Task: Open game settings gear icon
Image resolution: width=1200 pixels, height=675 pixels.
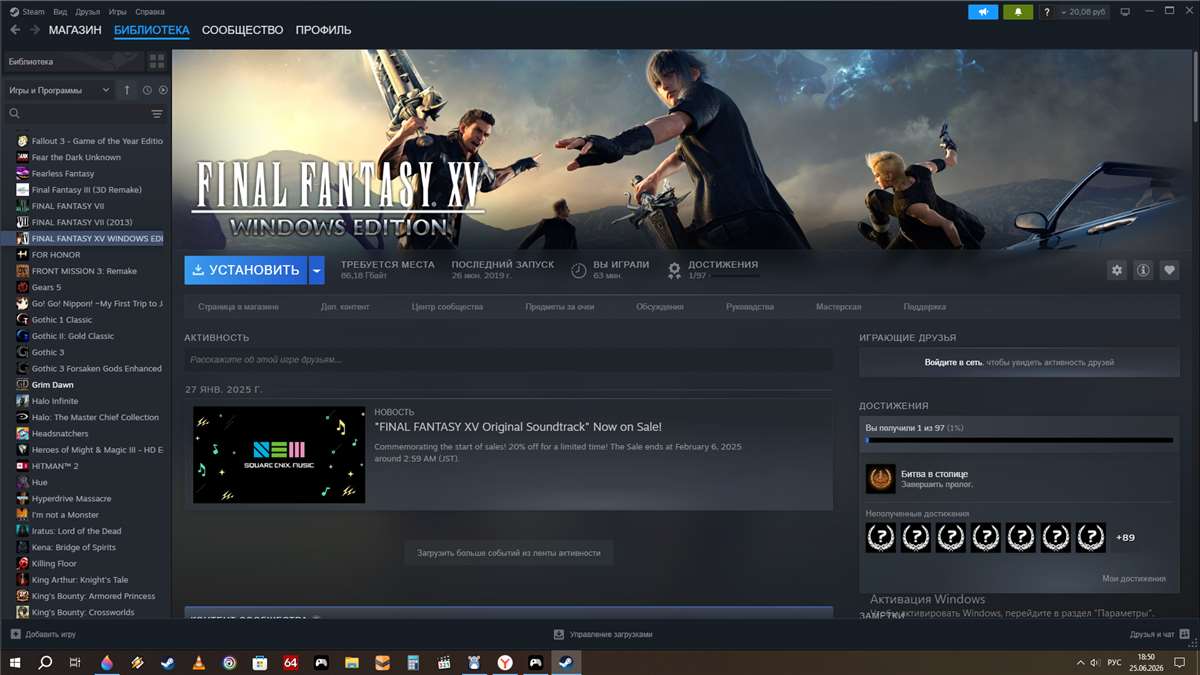Action: pos(1117,270)
